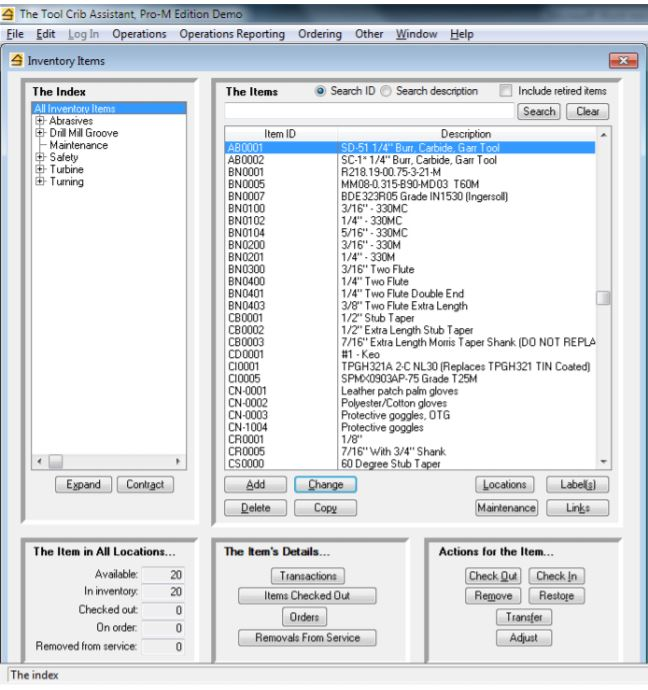Screen dimensions: 648x690
Task: Expand the Drill Mill Groove node
Action: tap(40, 133)
